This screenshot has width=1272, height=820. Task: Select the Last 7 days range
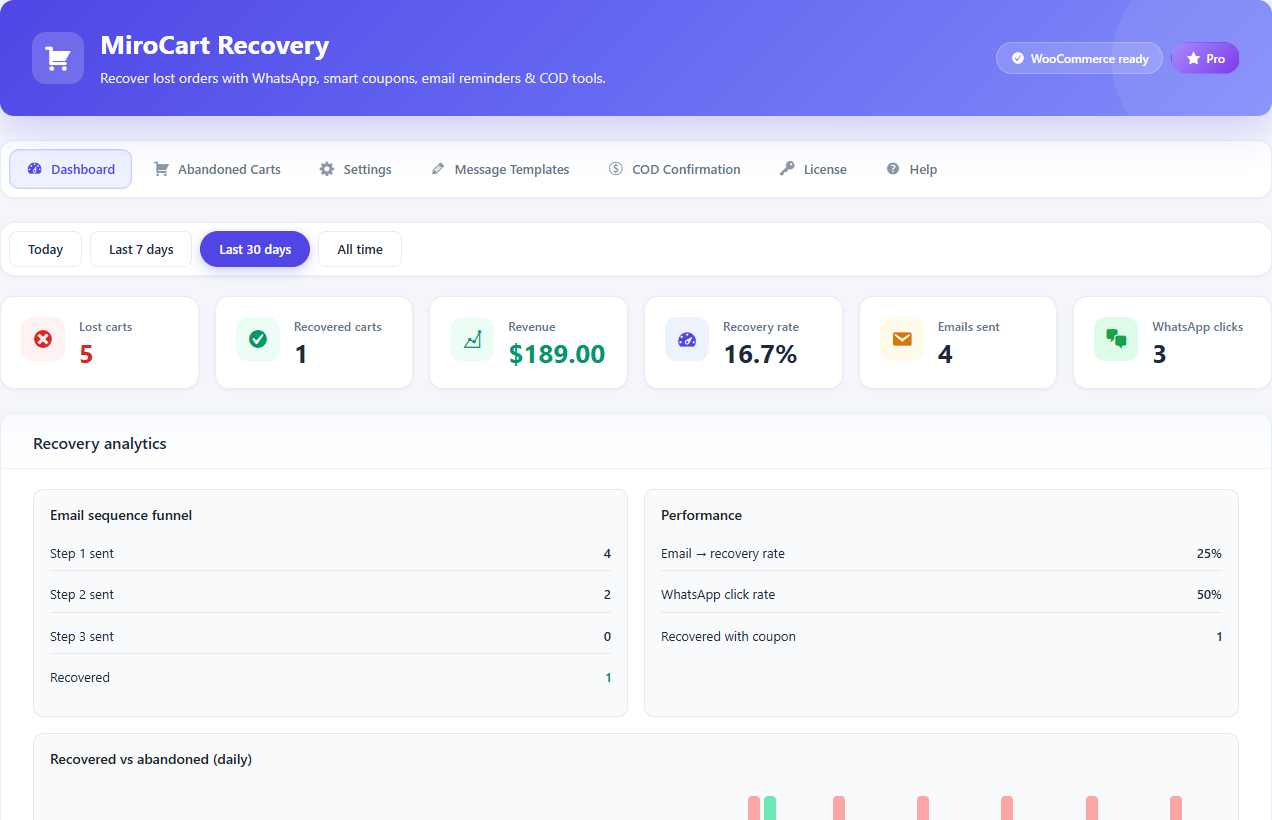pos(141,249)
